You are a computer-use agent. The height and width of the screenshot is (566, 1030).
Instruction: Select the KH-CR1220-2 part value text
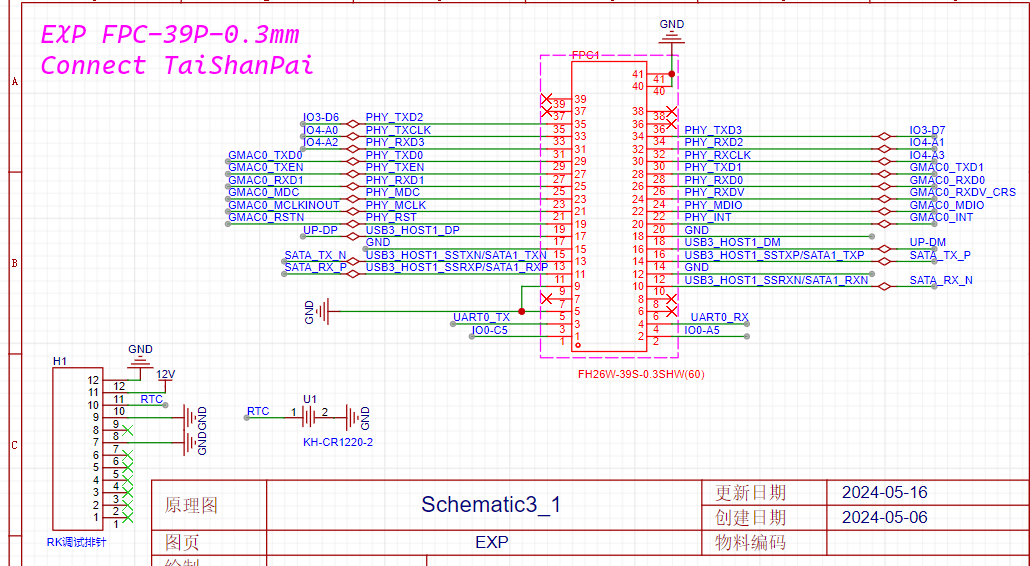338,443
